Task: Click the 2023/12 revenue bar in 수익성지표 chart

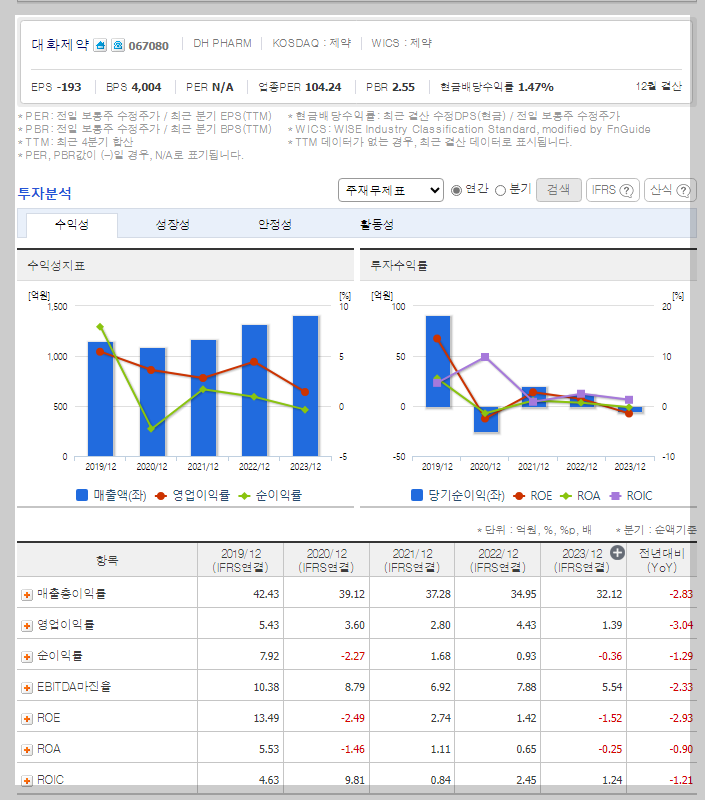Action: coord(306,386)
